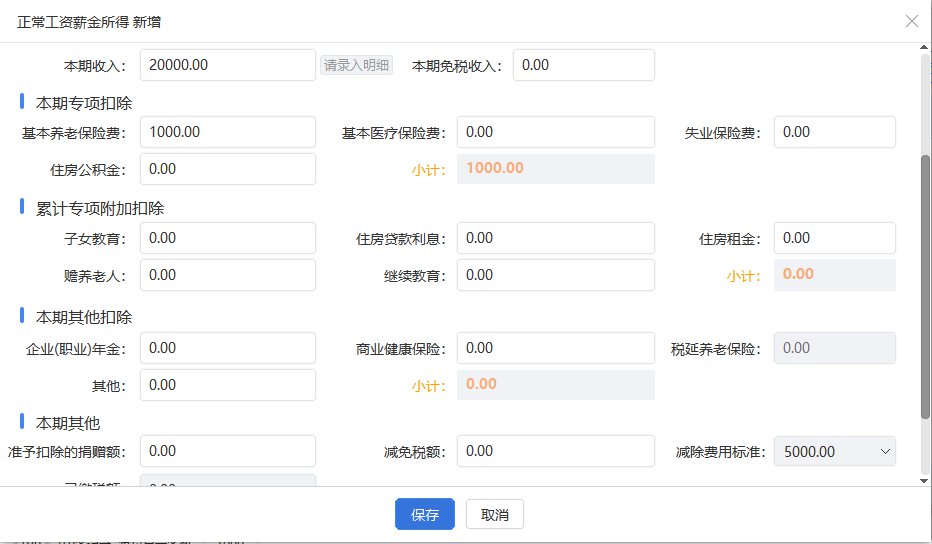Edit the 基本养老保险费 field
932x544 pixels.
click(228, 132)
